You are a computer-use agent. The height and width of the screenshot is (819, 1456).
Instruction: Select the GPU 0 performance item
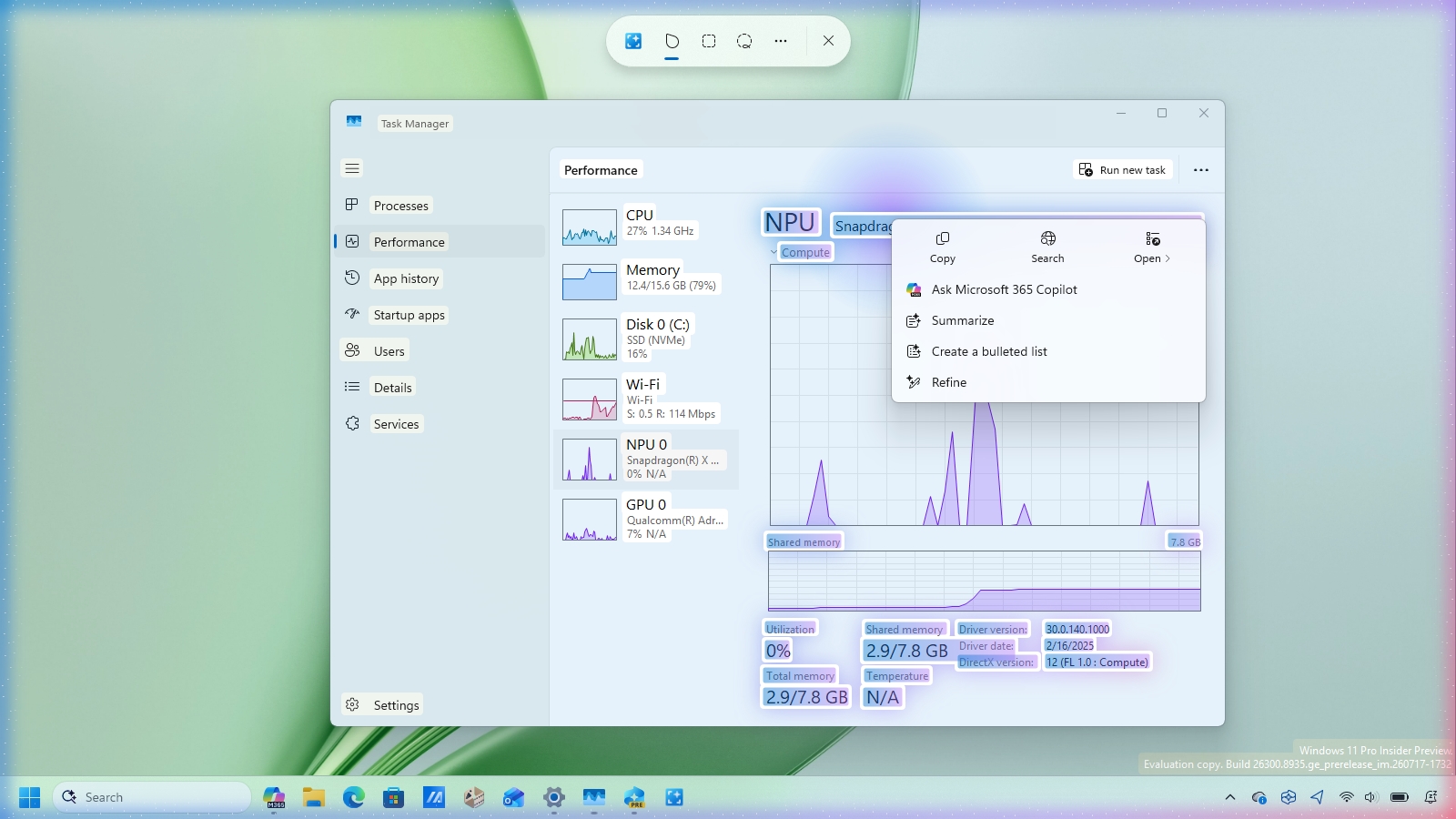[x=646, y=519]
